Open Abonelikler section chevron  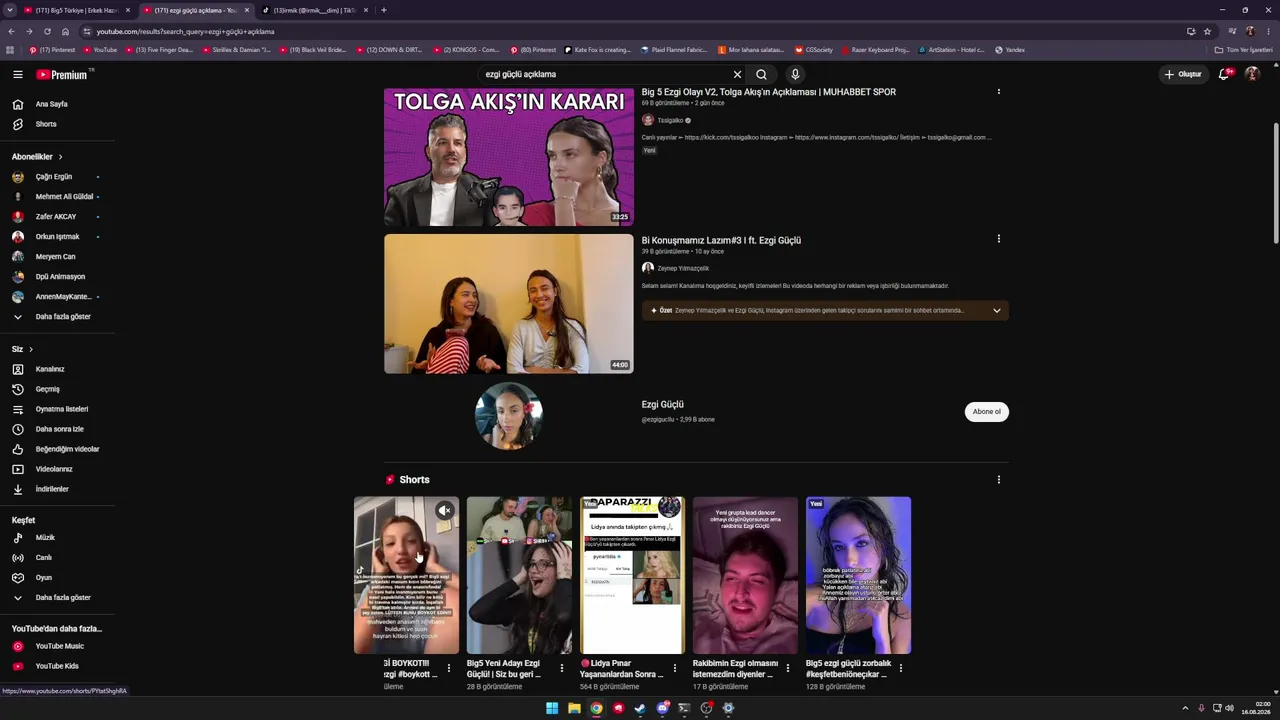(x=60, y=157)
